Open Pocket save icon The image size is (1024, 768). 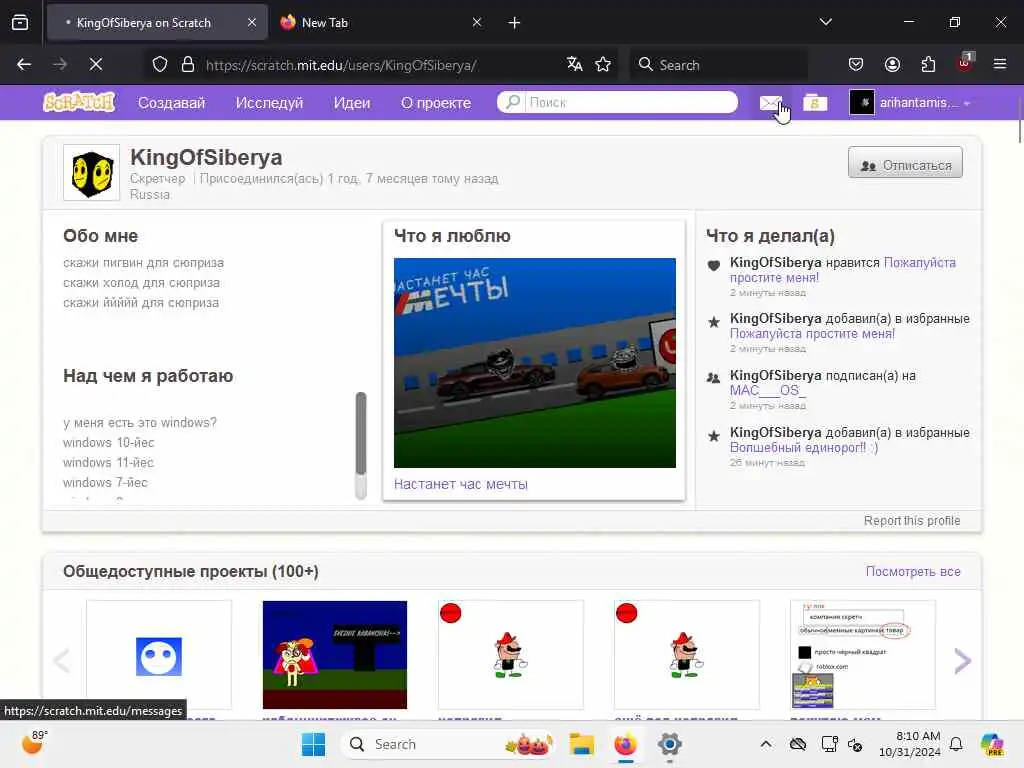pyautogui.click(x=856, y=64)
